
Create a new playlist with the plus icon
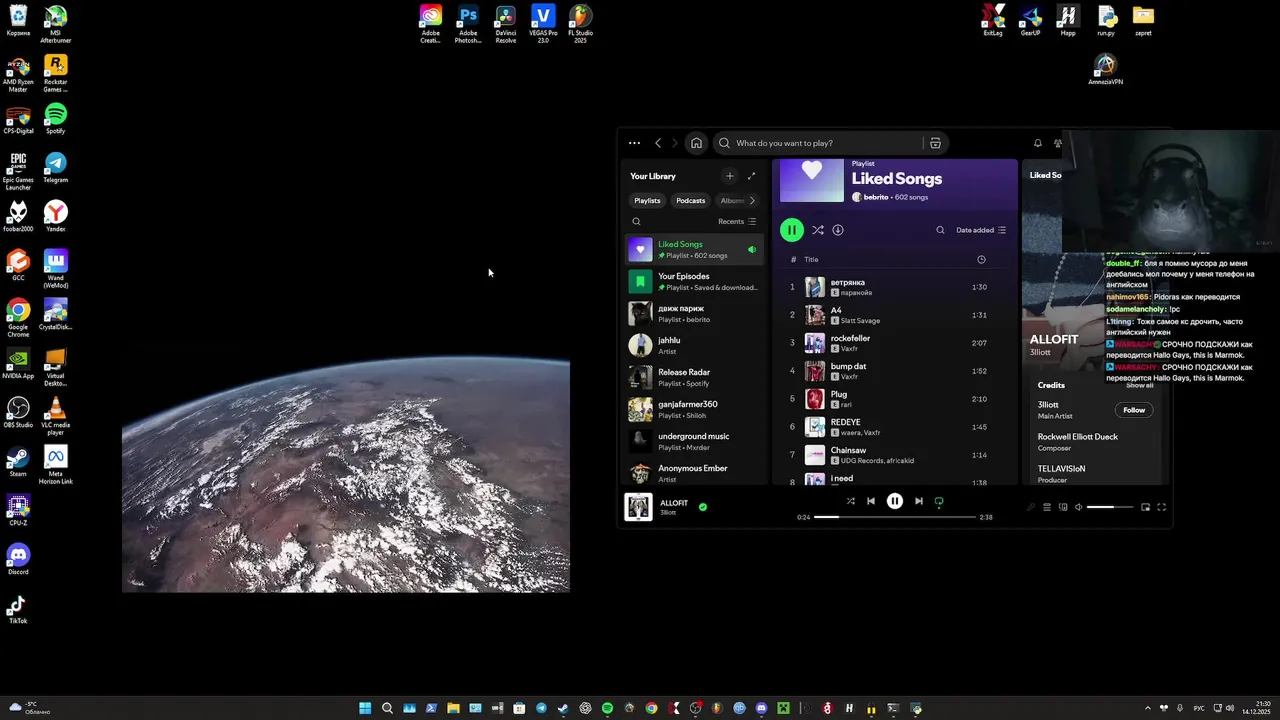point(729,176)
